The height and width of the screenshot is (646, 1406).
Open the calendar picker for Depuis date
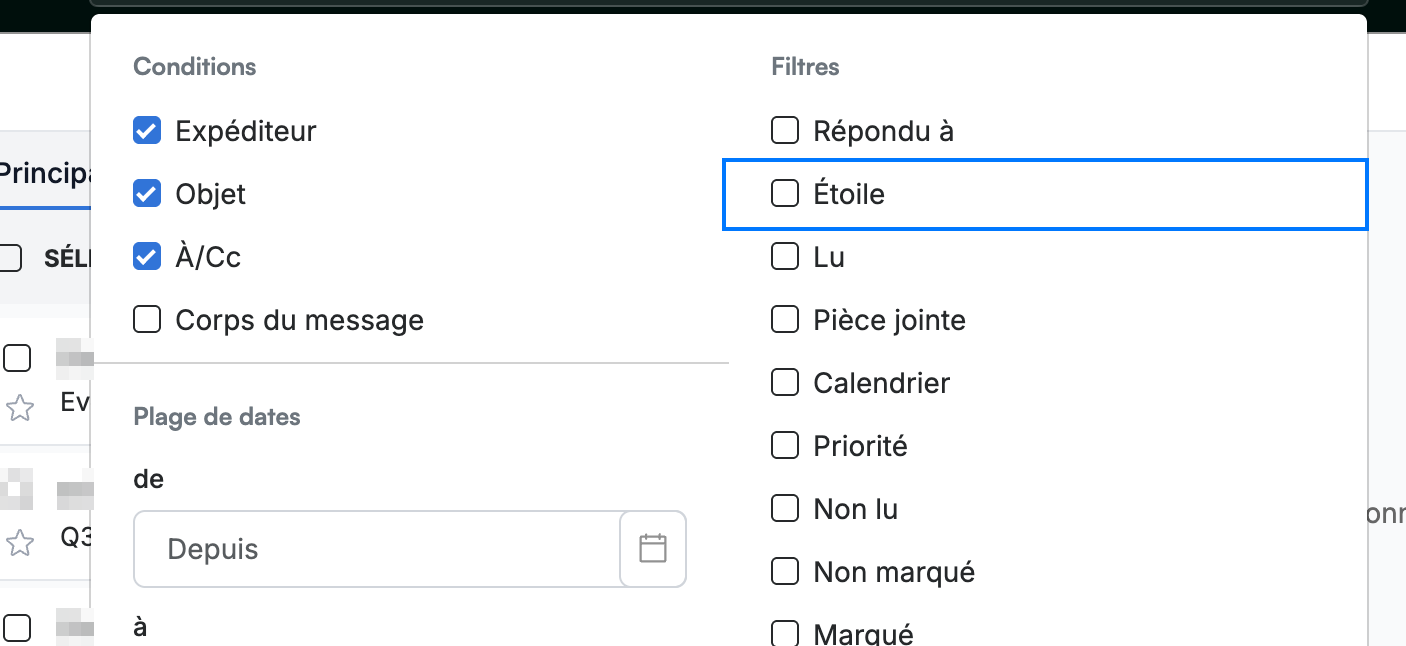click(653, 548)
